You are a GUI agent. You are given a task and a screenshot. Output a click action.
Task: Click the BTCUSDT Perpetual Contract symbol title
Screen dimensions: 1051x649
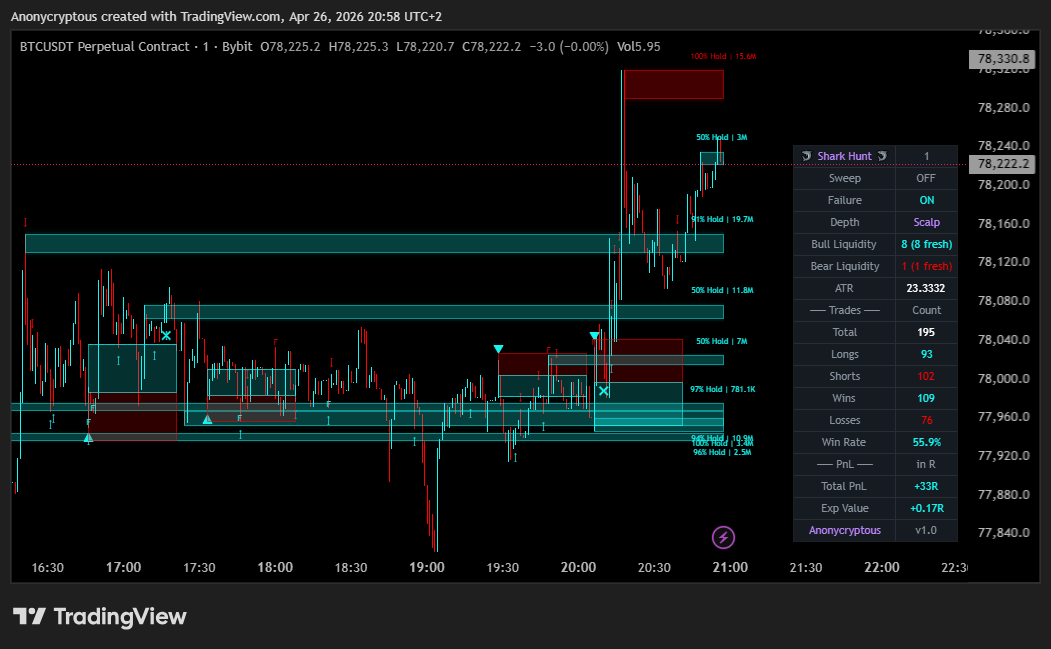point(105,47)
